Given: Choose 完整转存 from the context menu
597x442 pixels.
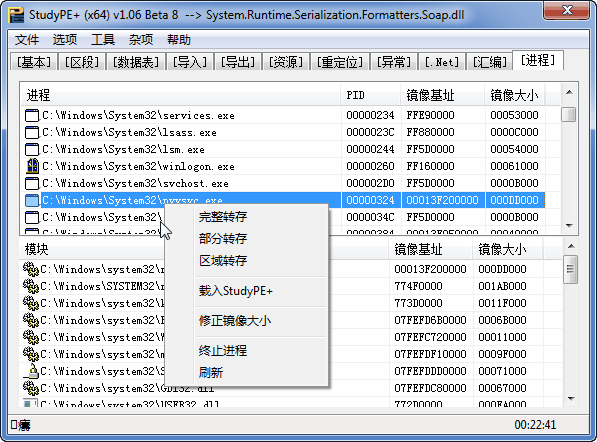Looking at the screenshot, I should pos(246,217).
